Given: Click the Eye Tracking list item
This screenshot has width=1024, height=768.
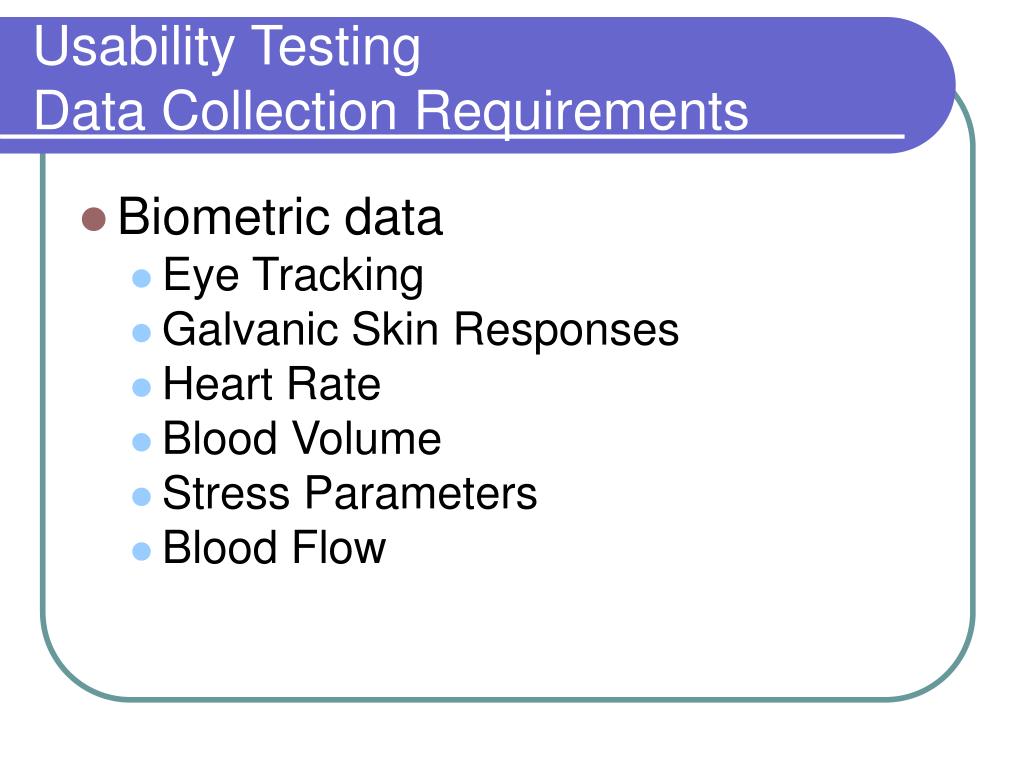Looking at the screenshot, I should pyautogui.click(x=293, y=276).
